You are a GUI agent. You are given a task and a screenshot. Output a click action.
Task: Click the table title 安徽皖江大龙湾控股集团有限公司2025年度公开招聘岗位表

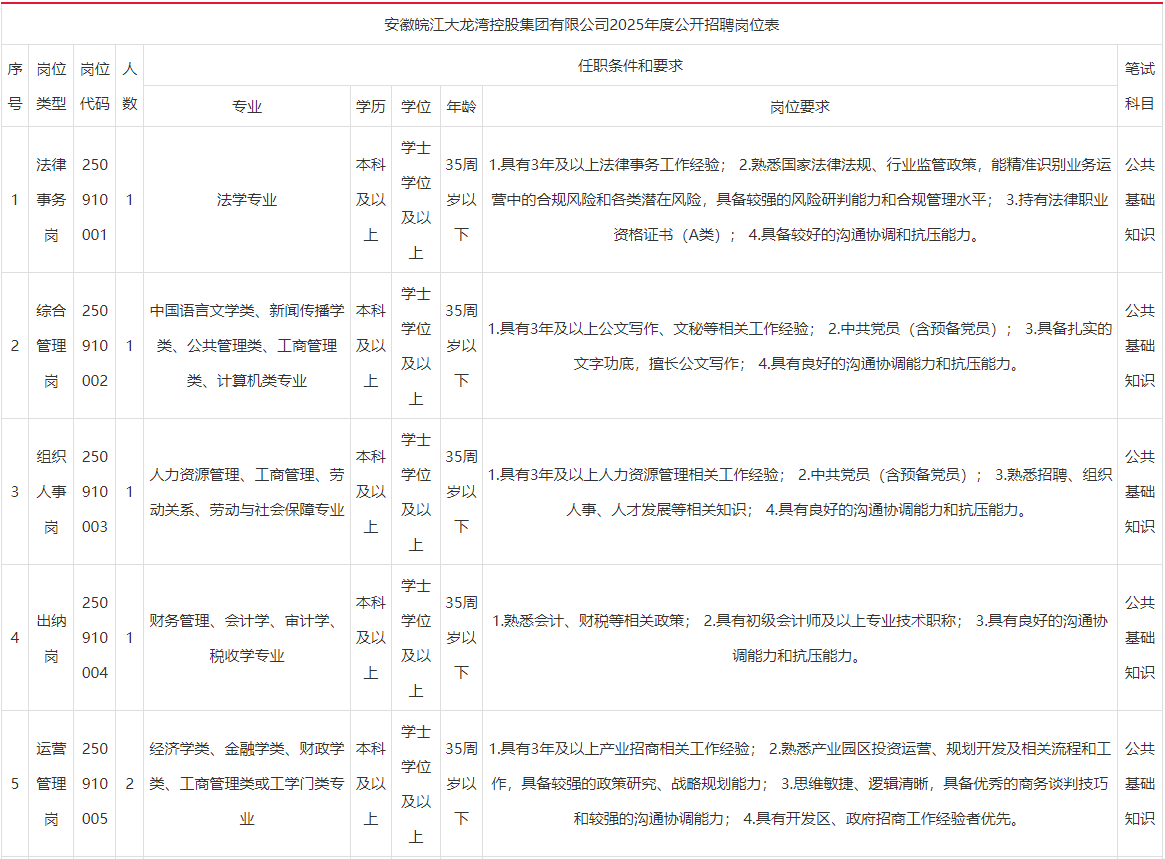tap(582, 25)
